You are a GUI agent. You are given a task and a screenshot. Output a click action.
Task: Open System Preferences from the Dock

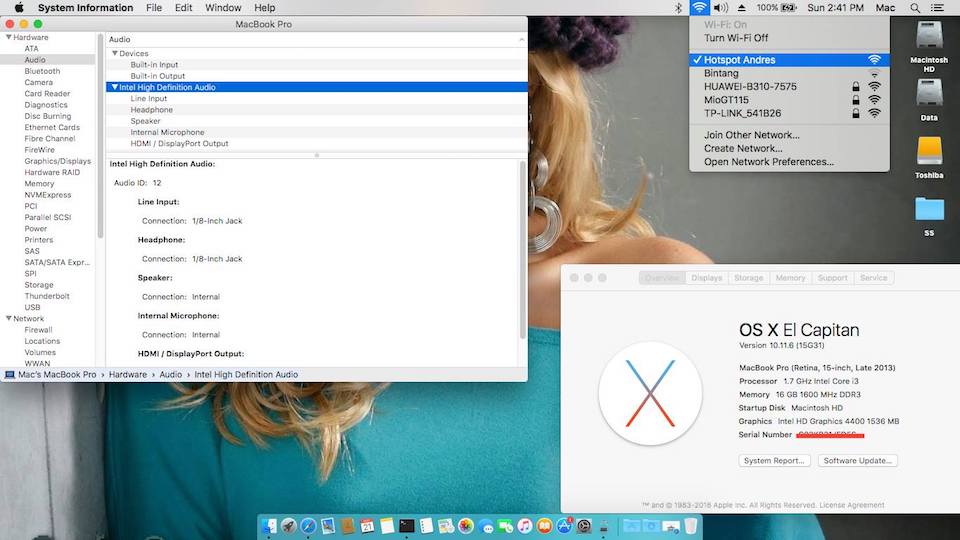[x=584, y=526]
